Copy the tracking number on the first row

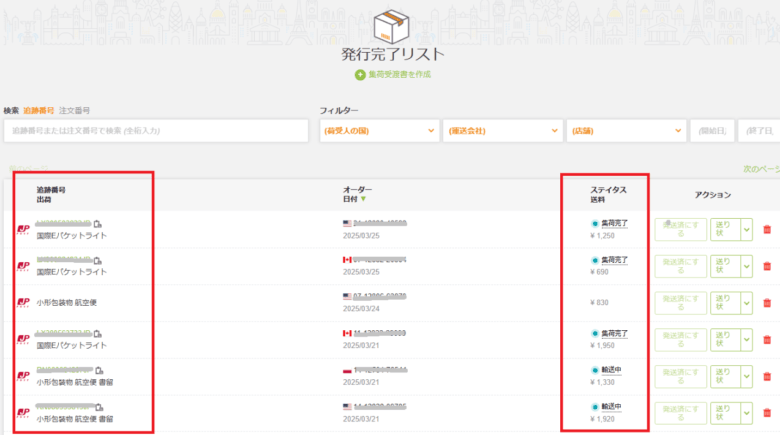point(99,223)
